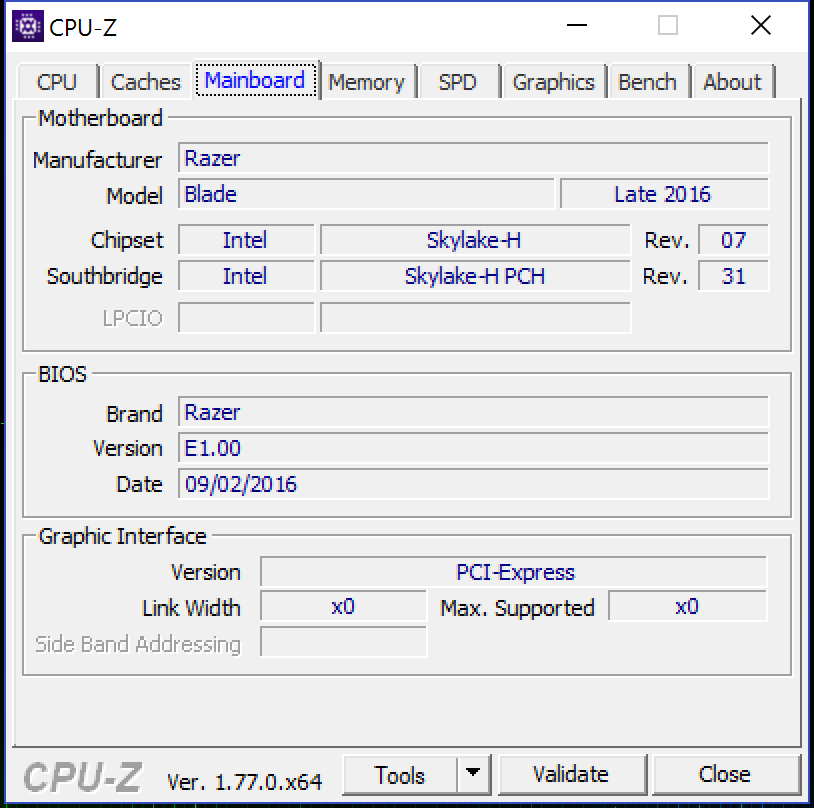Go to the Memory tab
Viewport: 814px width, 808px height.
[x=366, y=82]
